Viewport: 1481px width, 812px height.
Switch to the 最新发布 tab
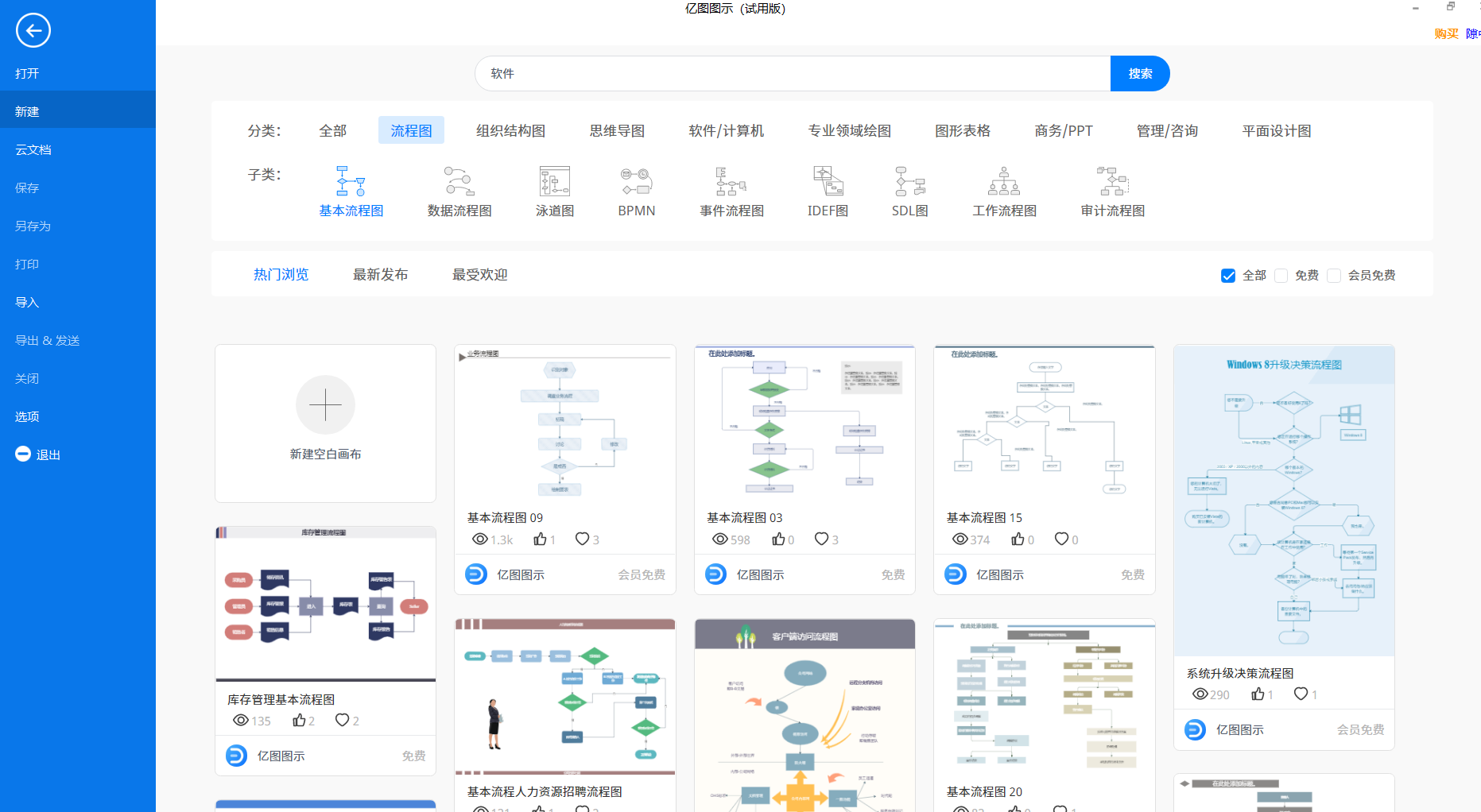click(x=381, y=274)
